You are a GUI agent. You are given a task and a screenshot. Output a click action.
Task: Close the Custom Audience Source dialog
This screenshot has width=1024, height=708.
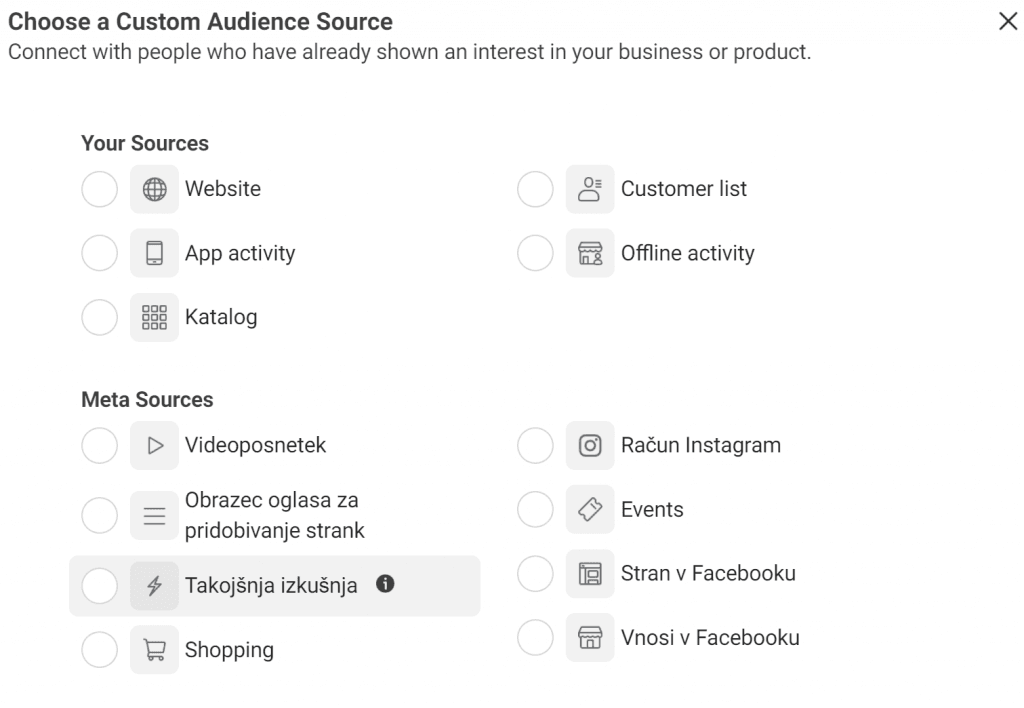point(1007,22)
